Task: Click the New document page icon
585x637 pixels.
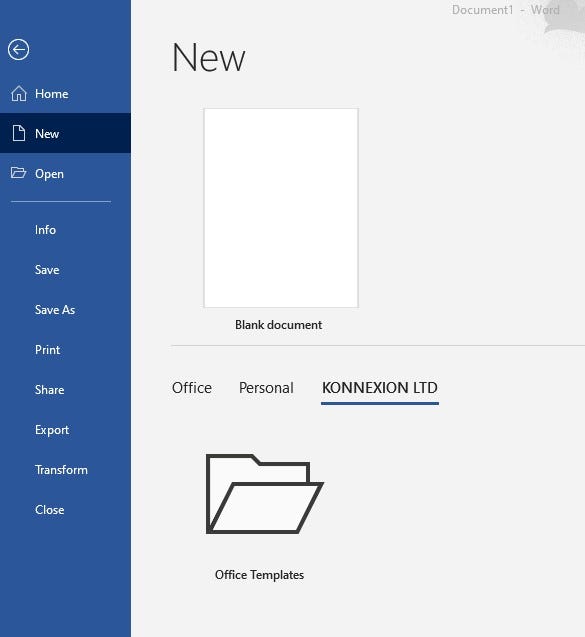Action: (19, 133)
